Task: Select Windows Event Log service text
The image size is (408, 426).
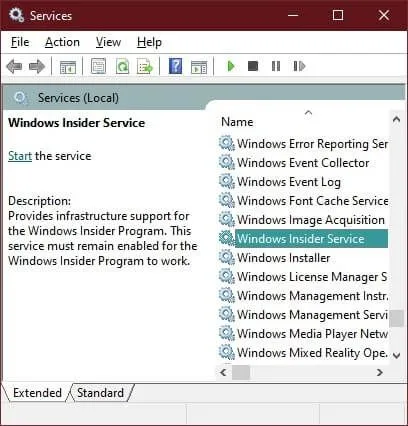Action: tap(289, 182)
